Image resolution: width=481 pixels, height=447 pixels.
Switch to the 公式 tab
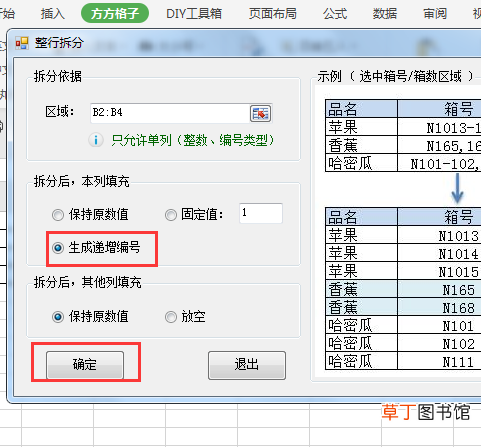(x=335, y=14)
